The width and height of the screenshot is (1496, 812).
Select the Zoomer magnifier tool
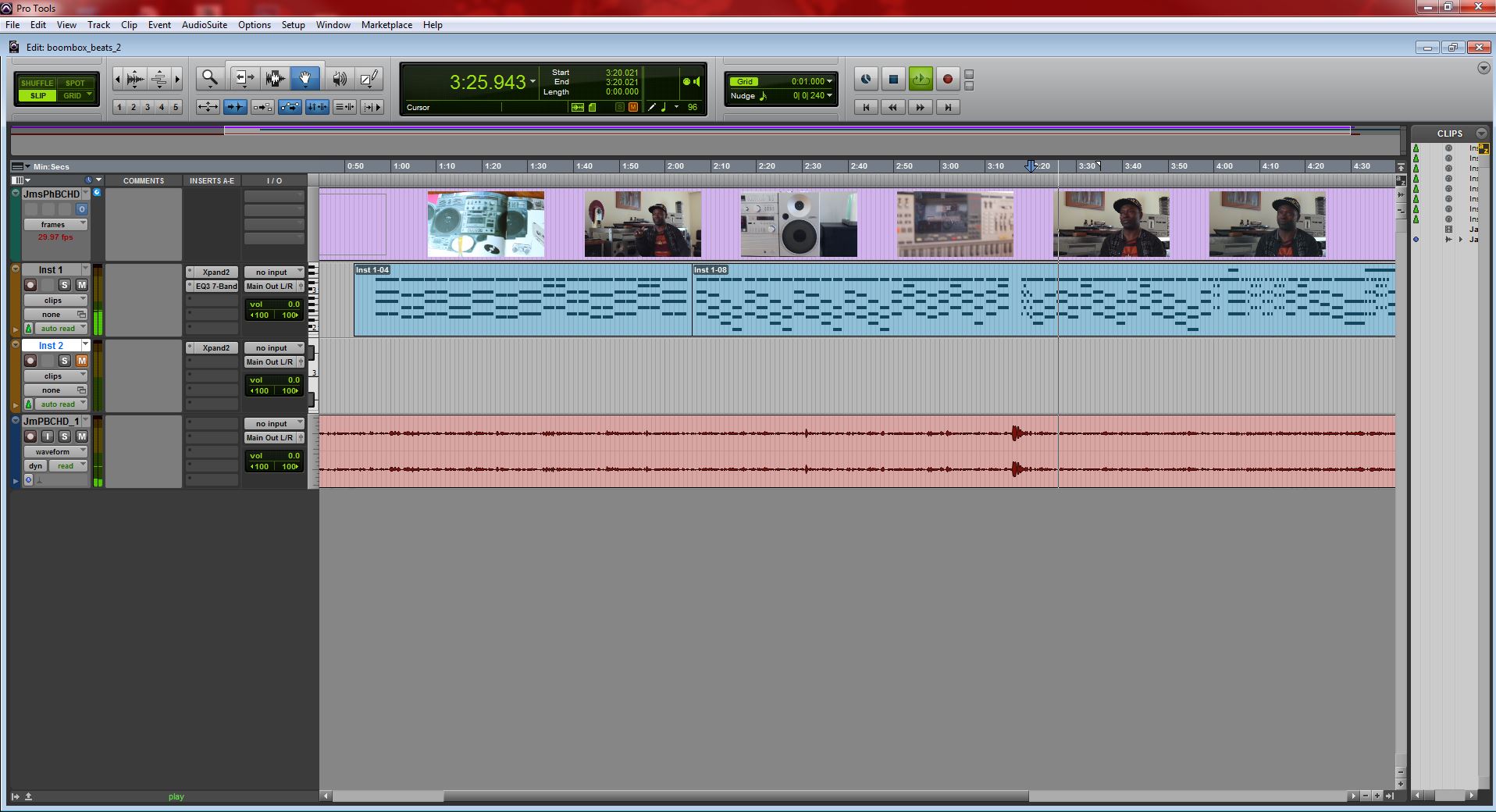(x=209, y=77)
